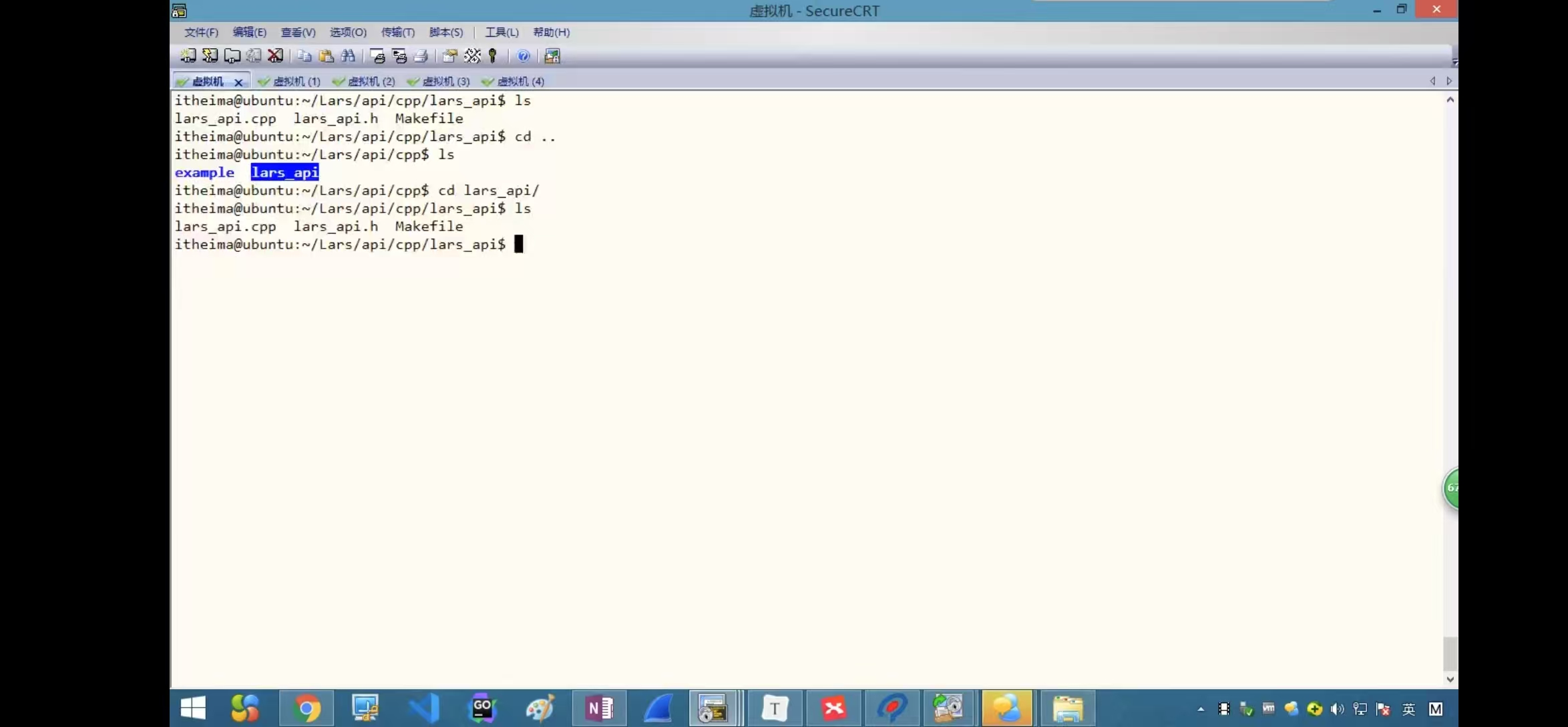
Task: Click the Find binoculars icon
Action: point(348,56)
